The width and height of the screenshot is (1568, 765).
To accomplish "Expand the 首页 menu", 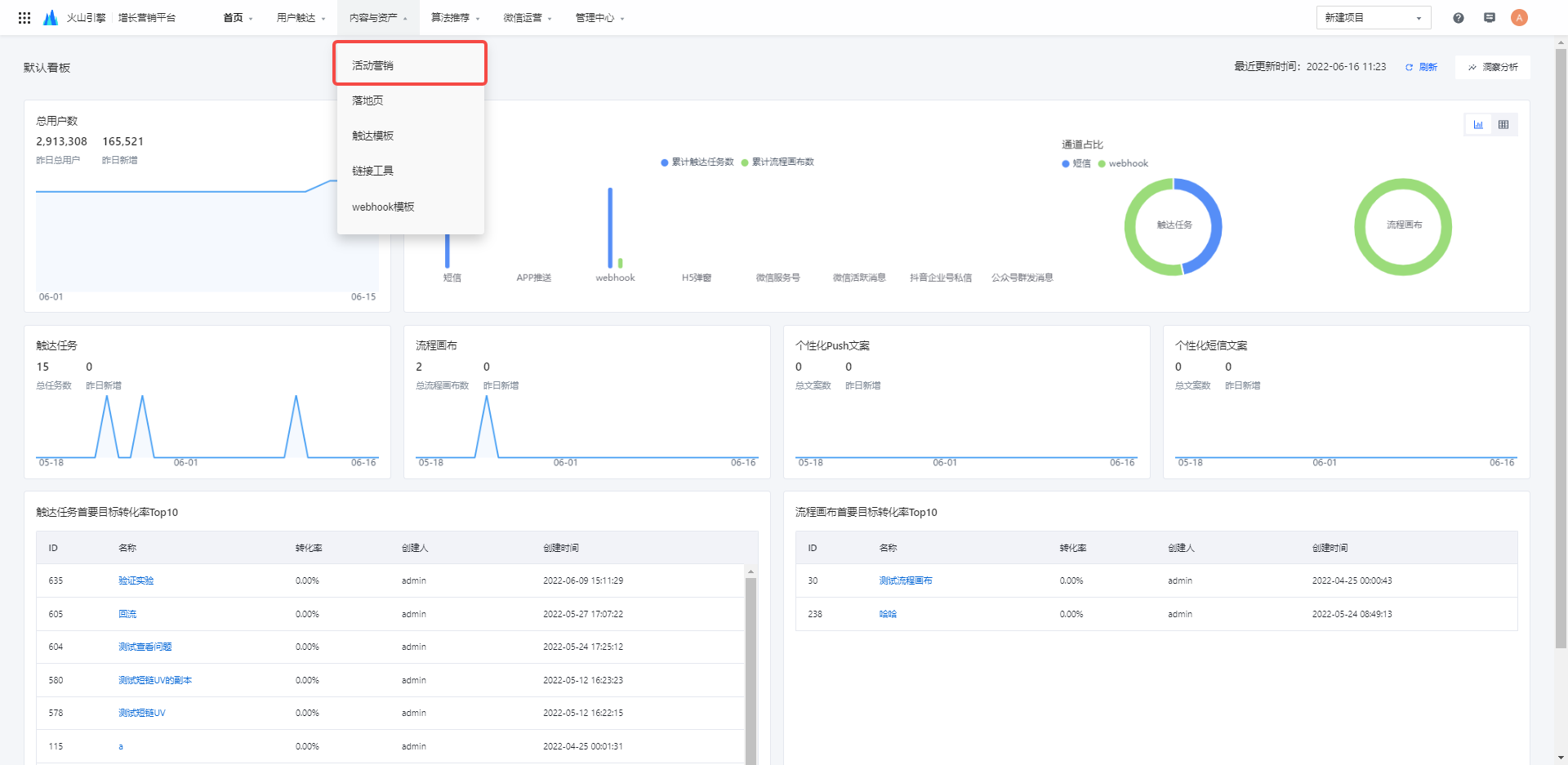I will (x=238, y=17).
